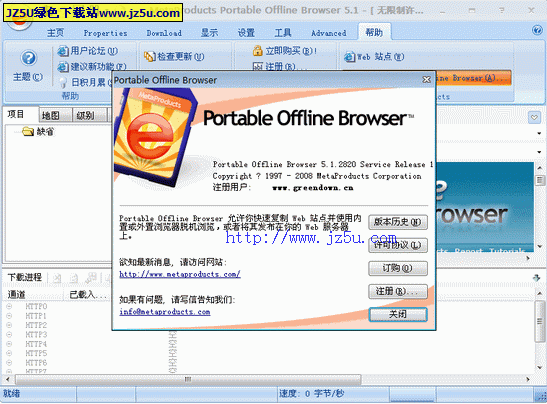Click the download list vertical scrollbar thumb
This screenshot has height=404, width=547.
[539, 321]
